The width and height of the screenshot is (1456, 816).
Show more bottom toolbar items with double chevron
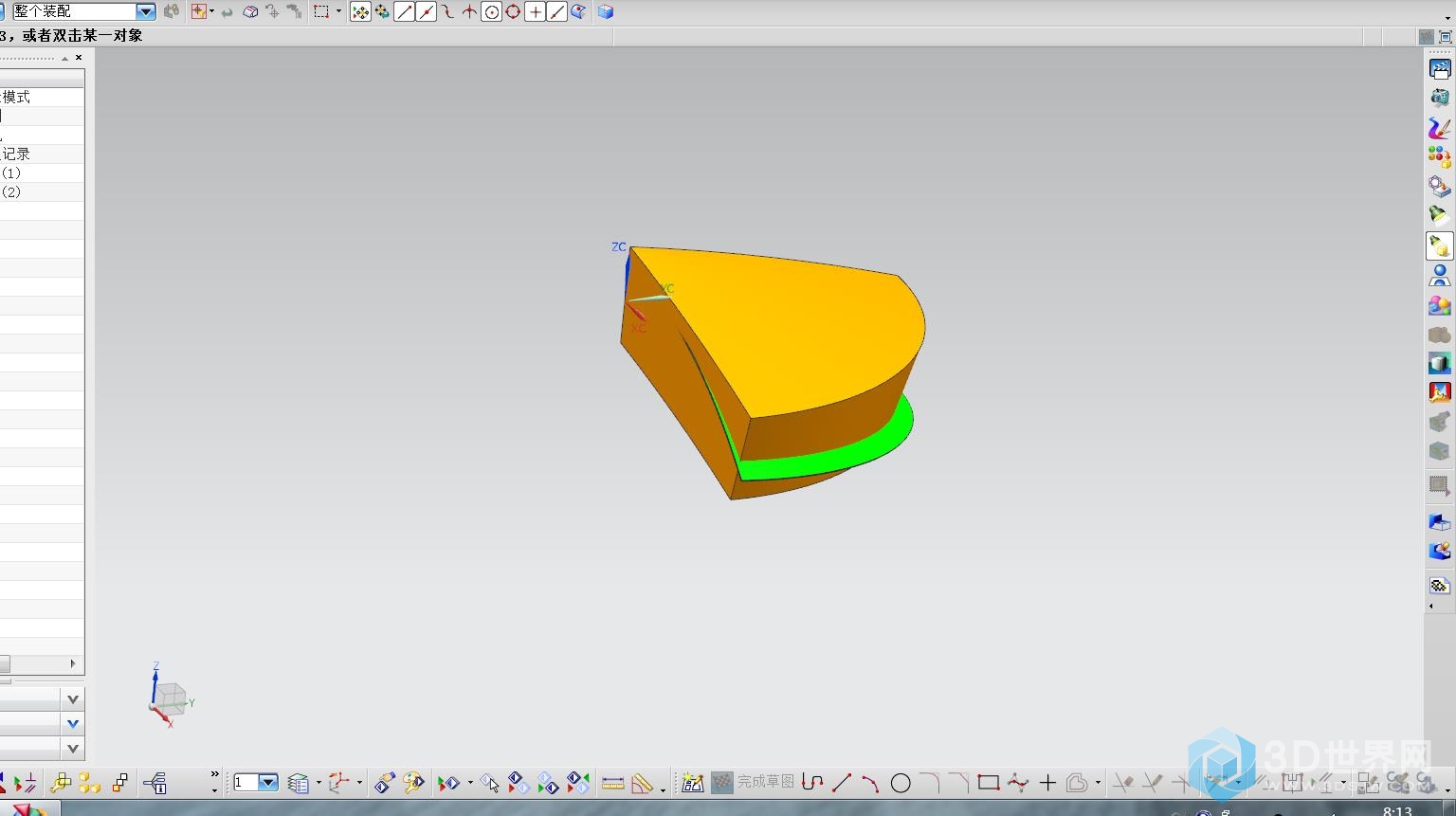coord(215,774)
